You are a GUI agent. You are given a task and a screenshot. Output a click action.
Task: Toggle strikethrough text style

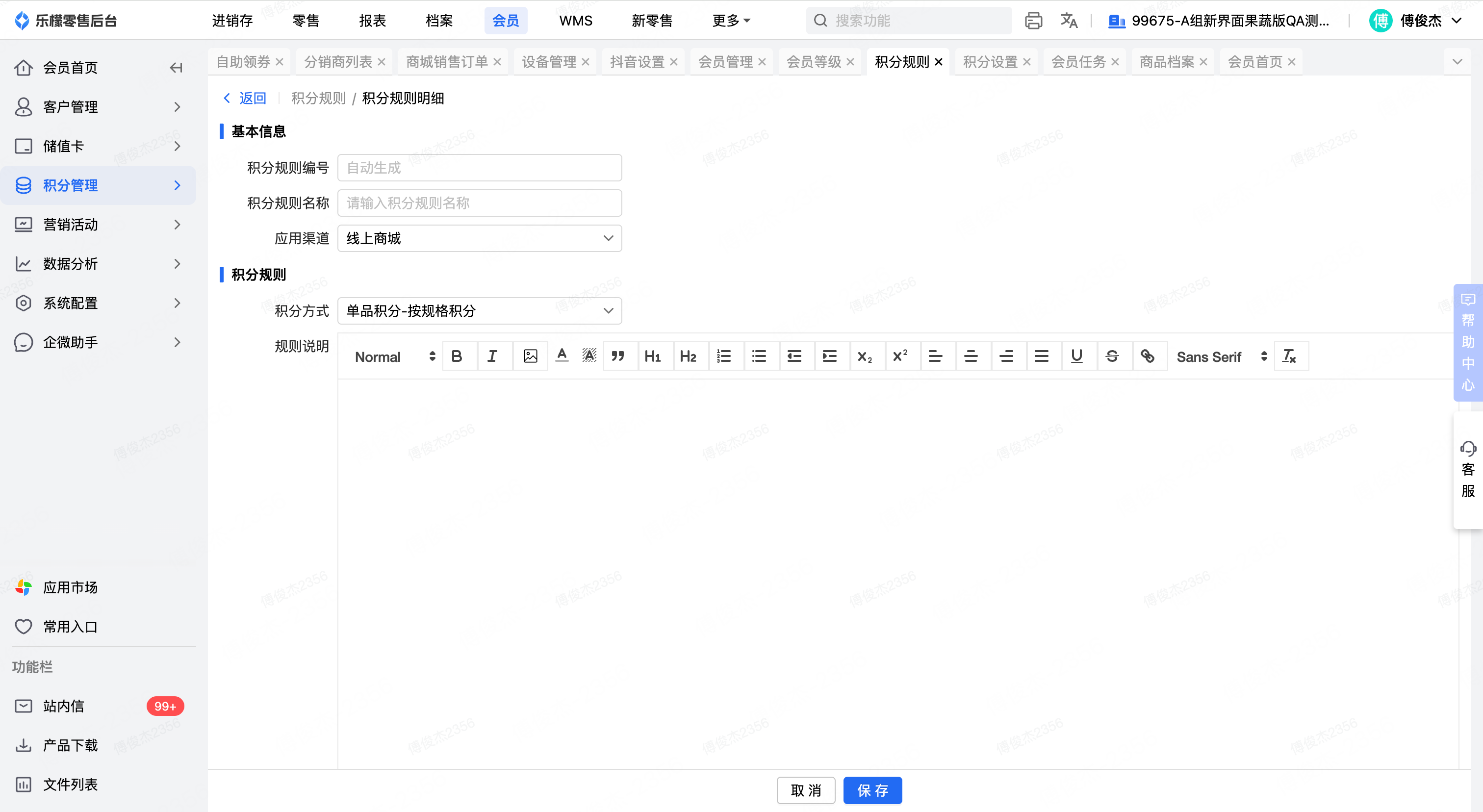click(1112, 356)
